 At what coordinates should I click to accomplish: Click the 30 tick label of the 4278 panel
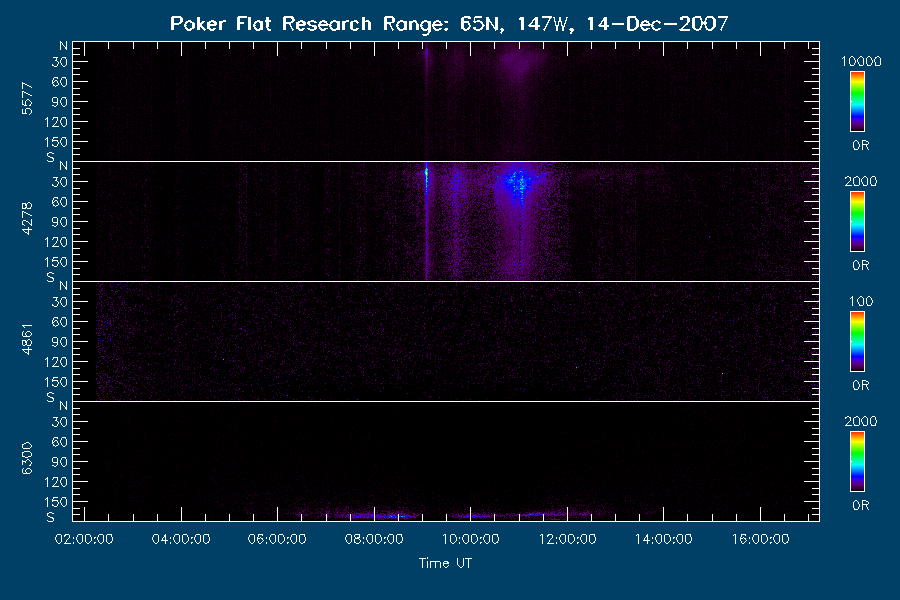pos(60,182)
